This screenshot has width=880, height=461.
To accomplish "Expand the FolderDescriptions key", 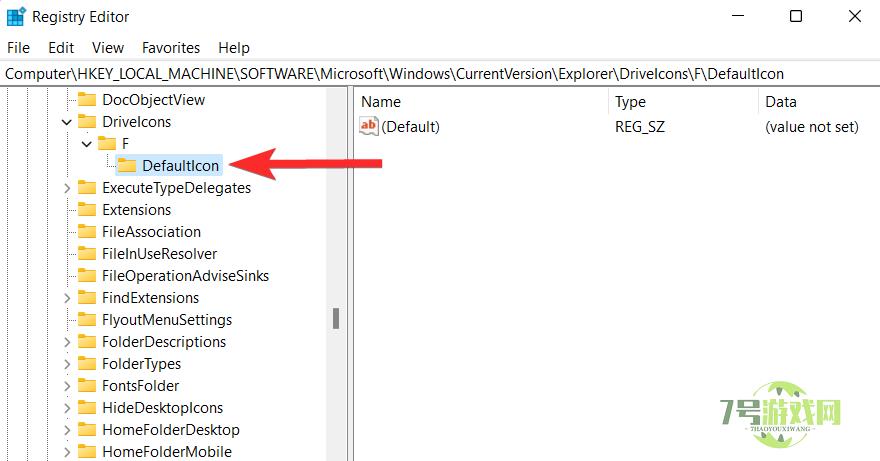I will pos(67,342).
